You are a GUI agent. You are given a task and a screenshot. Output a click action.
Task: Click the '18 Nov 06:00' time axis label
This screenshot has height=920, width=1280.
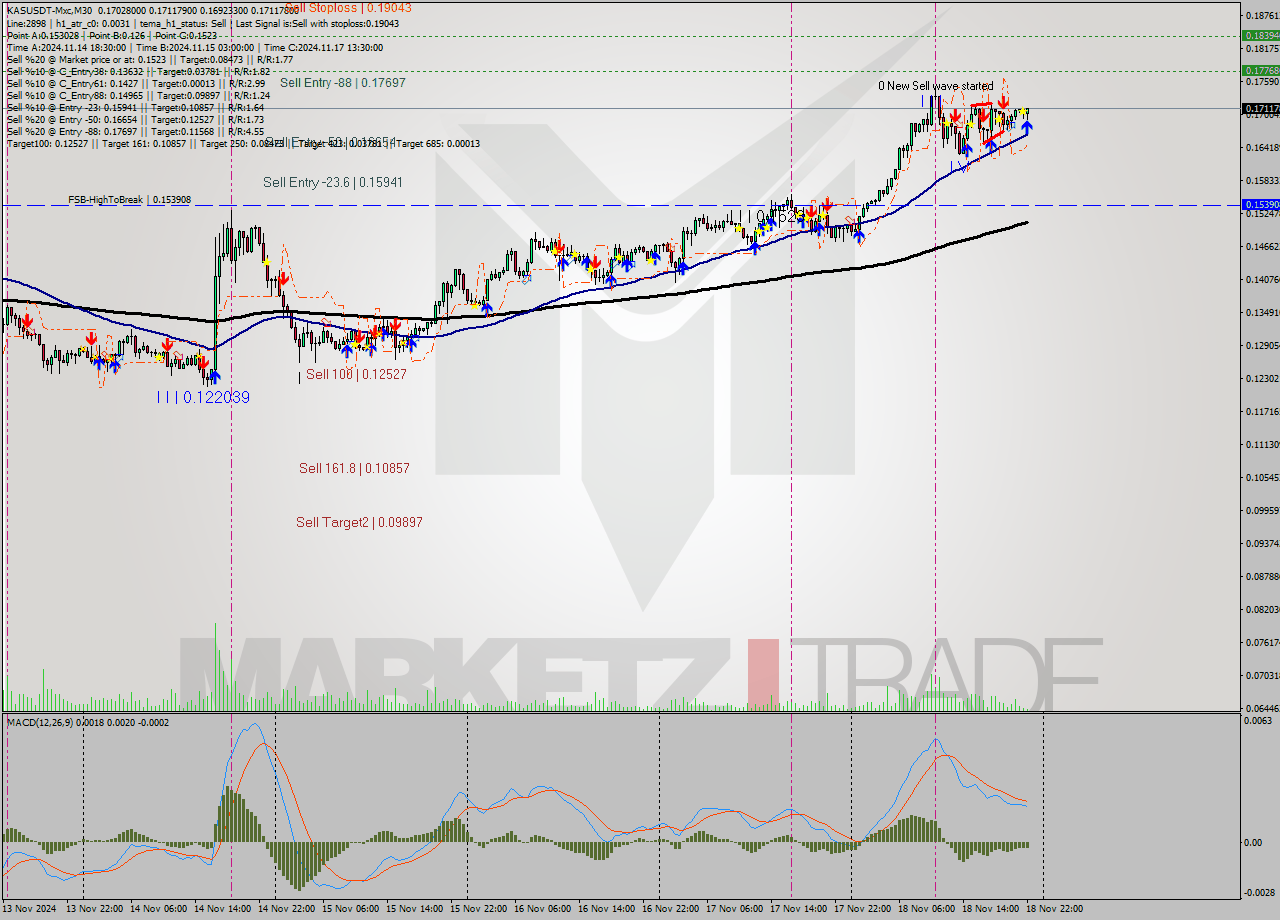pyautogui.click(x=928, y=909)
